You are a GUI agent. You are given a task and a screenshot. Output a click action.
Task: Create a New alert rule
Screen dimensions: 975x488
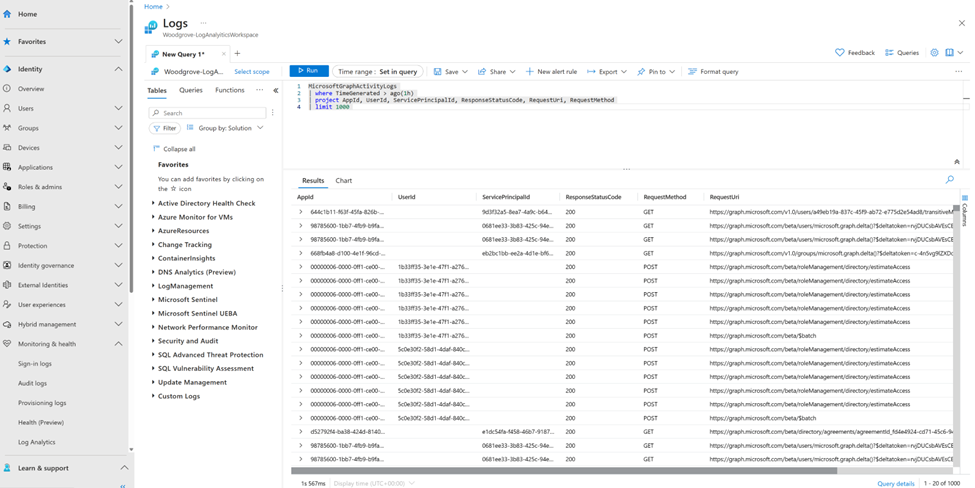pos(551,72)
